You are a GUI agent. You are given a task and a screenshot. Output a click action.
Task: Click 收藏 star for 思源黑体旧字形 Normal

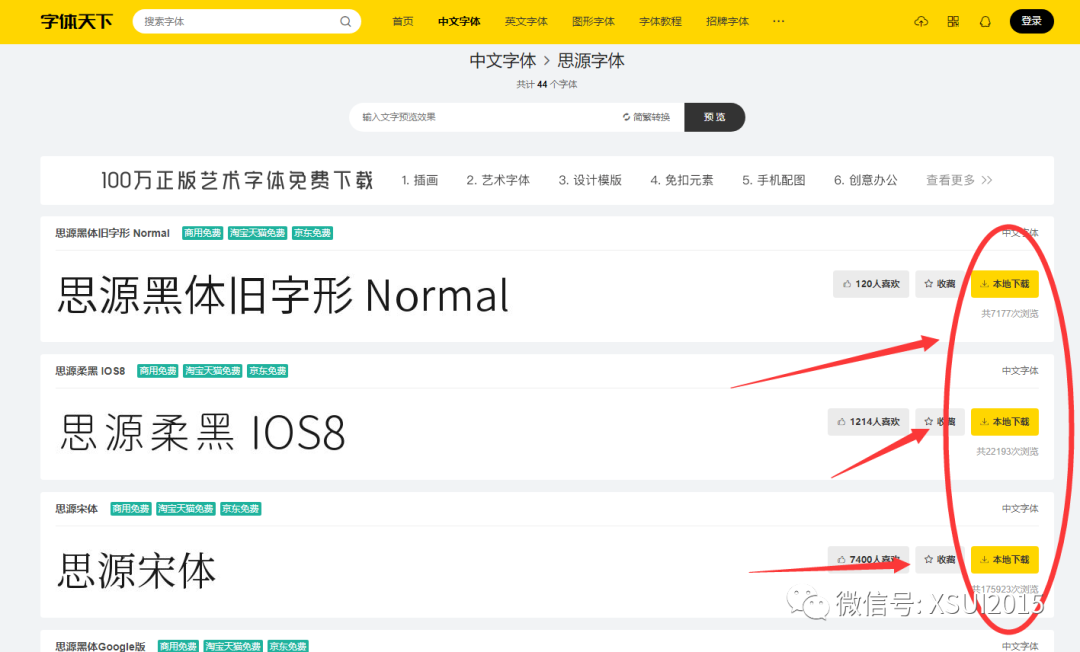939,284
